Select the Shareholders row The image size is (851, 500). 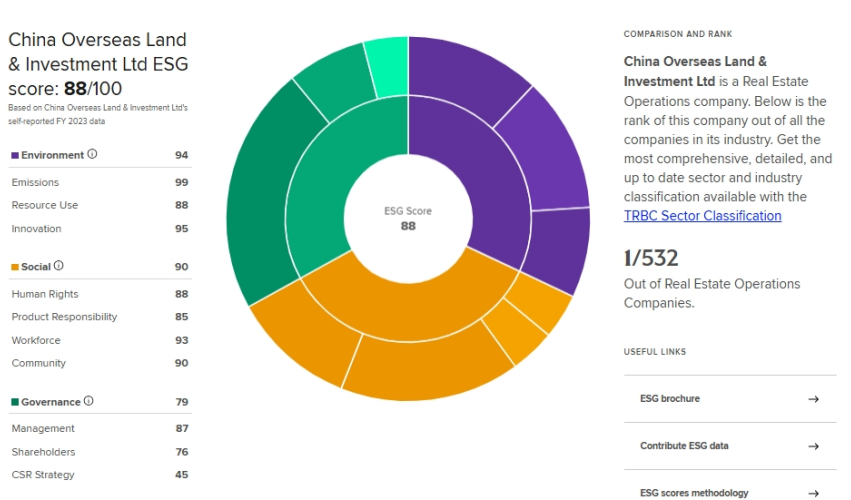click(x=100, y=452)
